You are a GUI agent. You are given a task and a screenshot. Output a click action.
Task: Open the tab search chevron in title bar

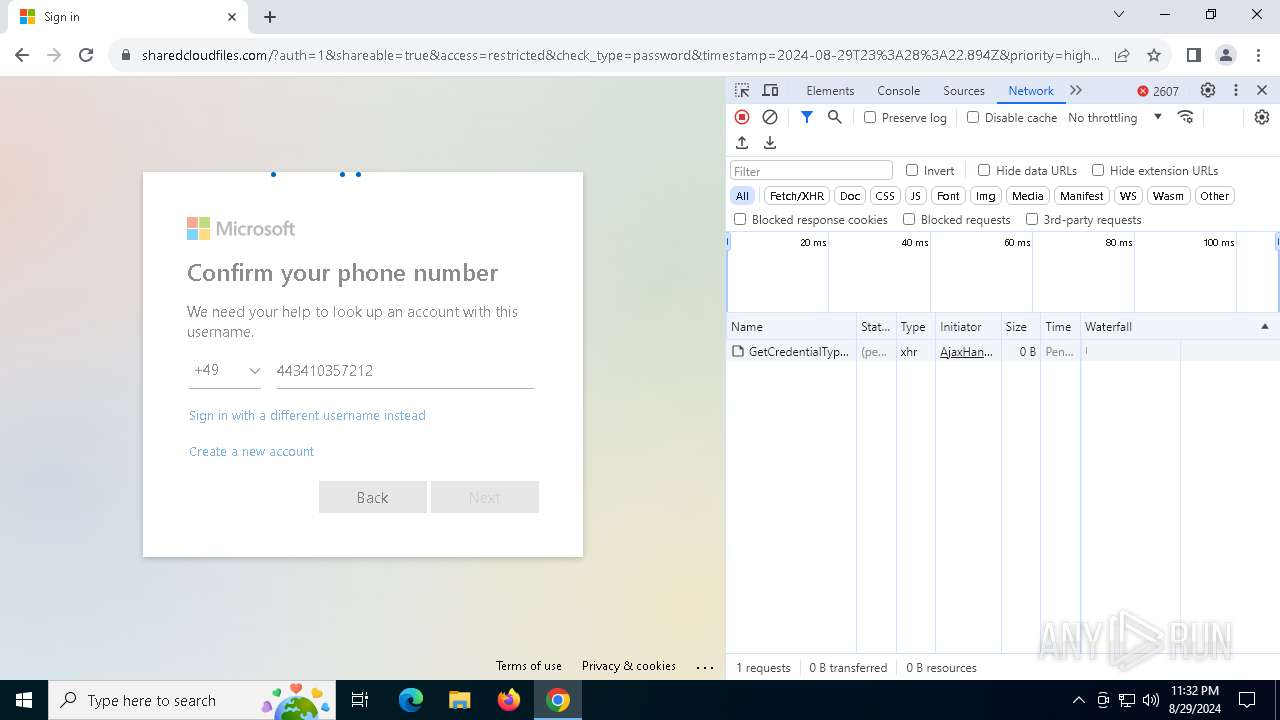pyautogui.click(x=1119, y=15)
